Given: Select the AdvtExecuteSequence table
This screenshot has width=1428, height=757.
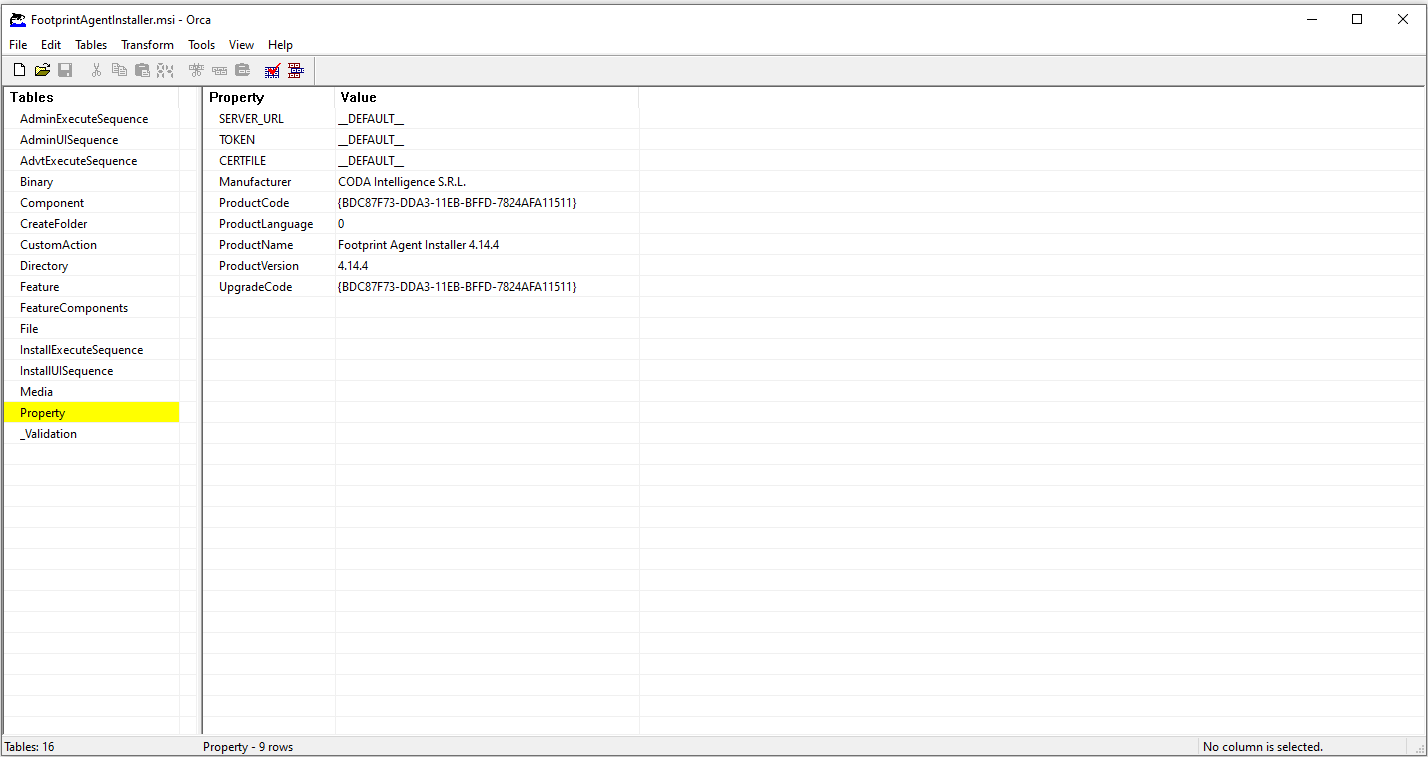Looking at the screenshot, I should coord(92,161).
